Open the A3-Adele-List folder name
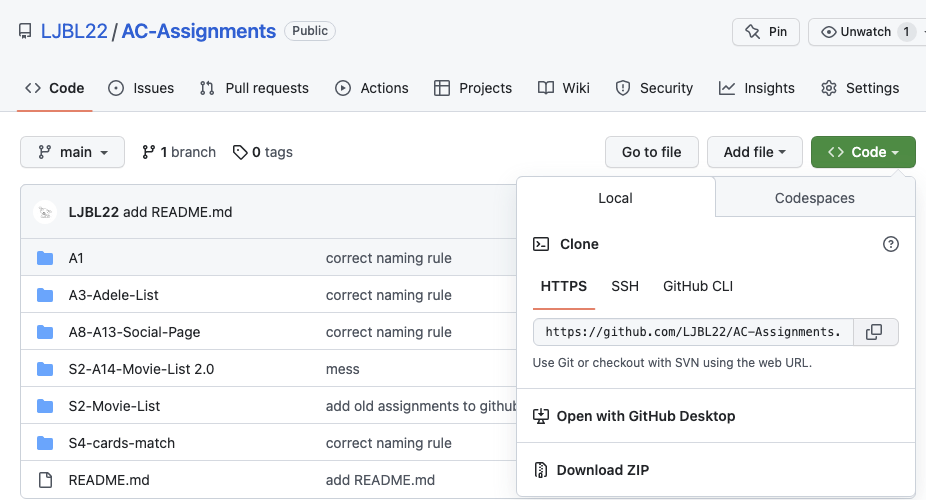 point(113,295)
